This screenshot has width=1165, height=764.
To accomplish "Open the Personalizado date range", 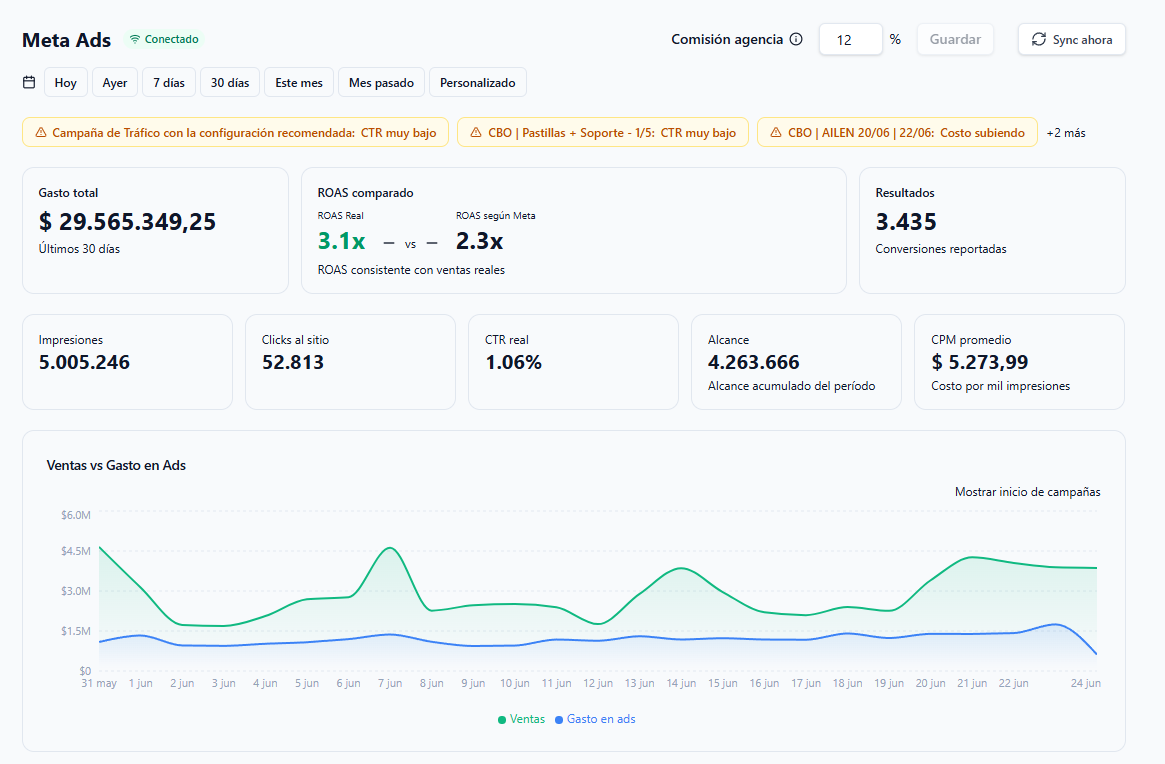I will coord(478,82).
